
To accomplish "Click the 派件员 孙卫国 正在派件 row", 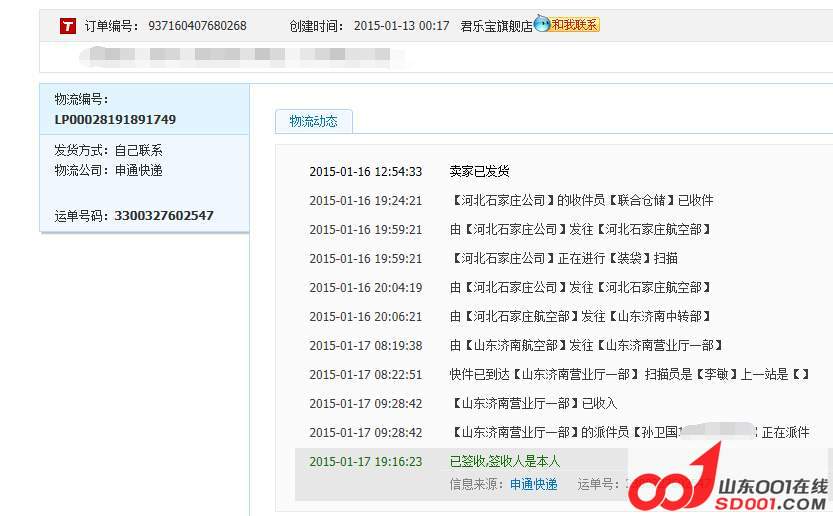I will pyautogui.click(x=630, y=432).
